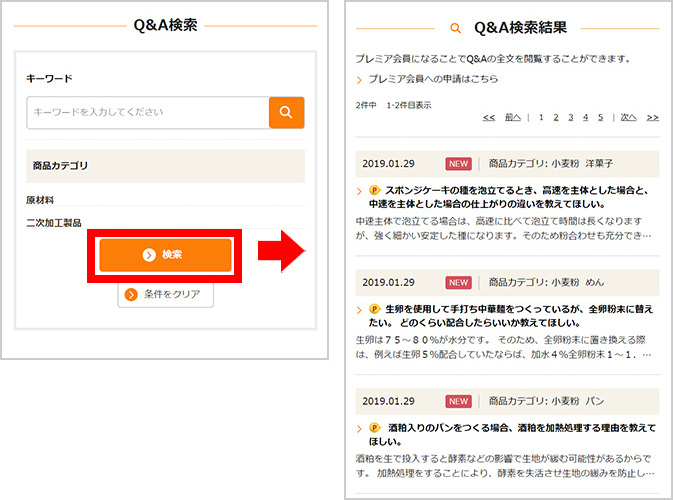Click the premium P icon on raw egg noodle question
The width and height of the screenshot is (673, 500).
[x=375, y=309]
